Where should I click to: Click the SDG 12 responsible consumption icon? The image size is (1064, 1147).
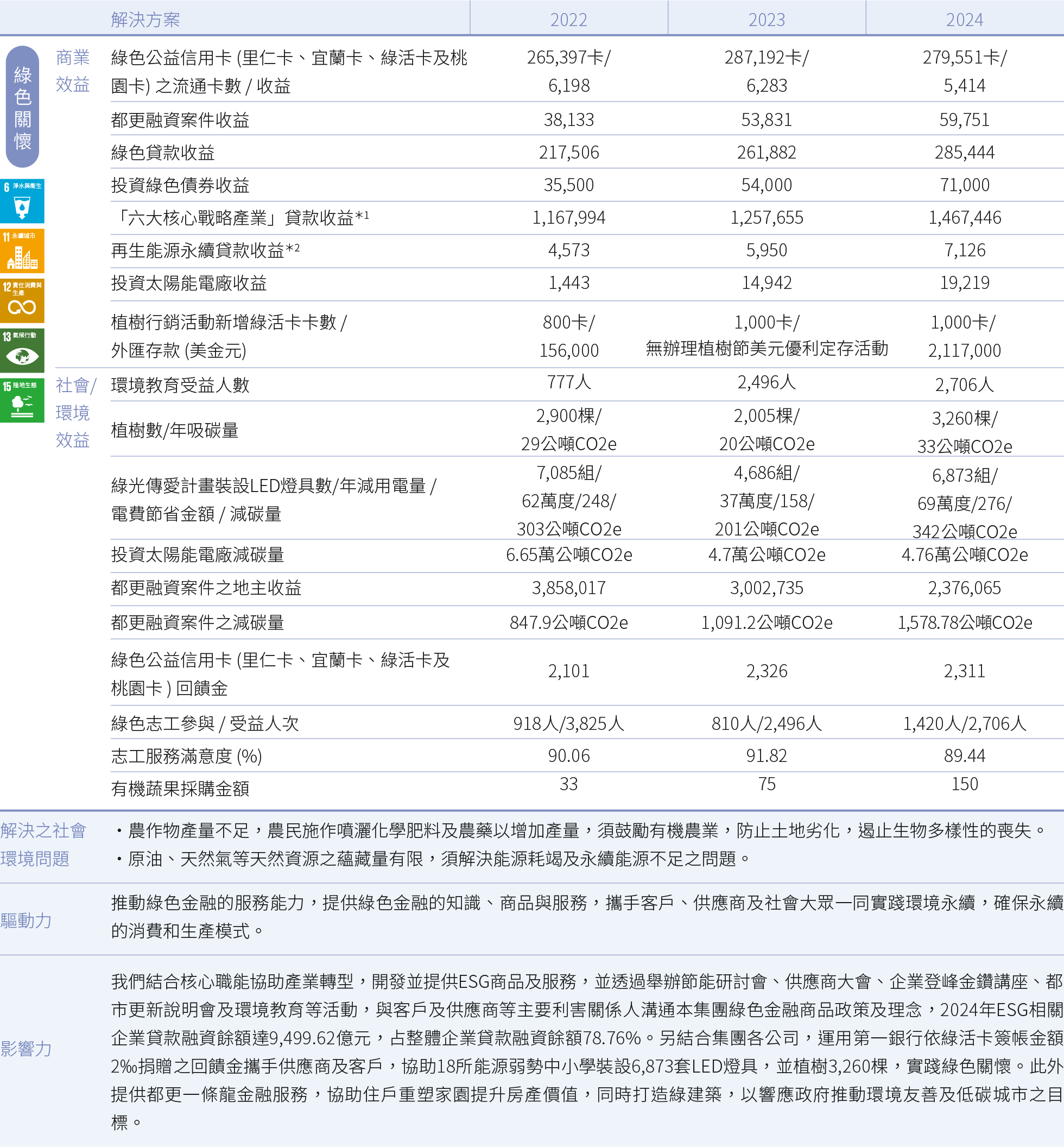22,301
